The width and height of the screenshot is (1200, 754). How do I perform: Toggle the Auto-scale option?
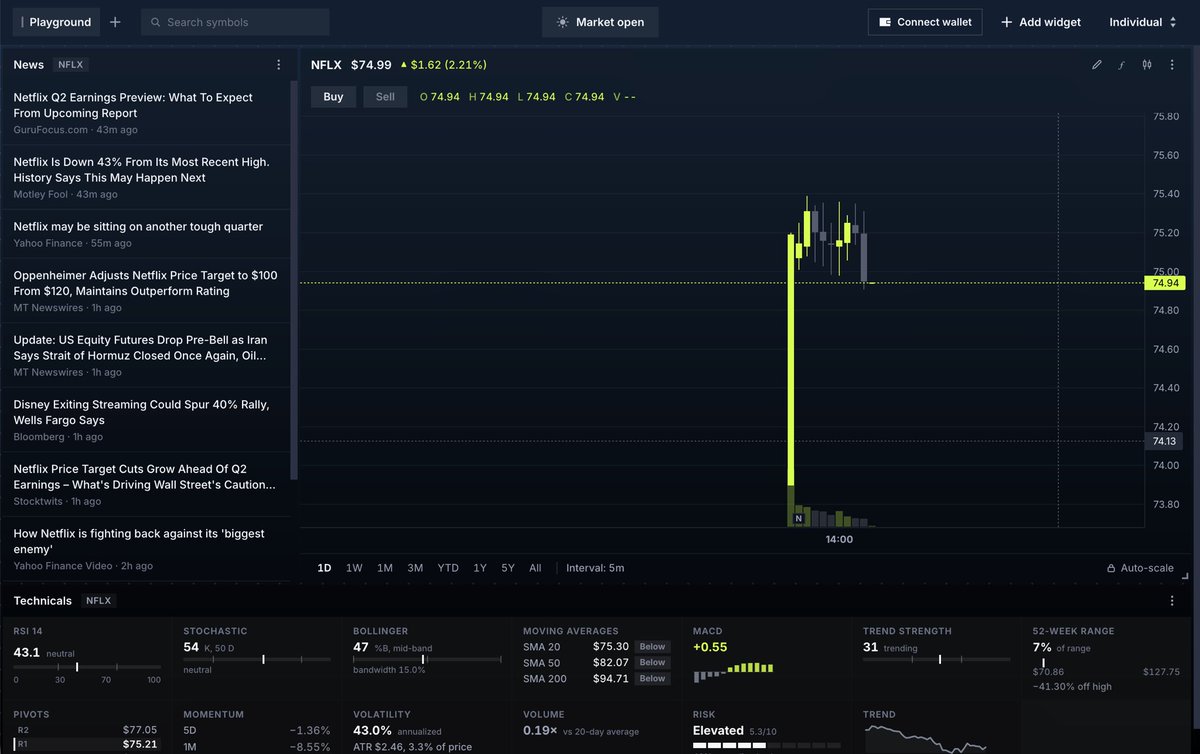tap(1140, 568)
